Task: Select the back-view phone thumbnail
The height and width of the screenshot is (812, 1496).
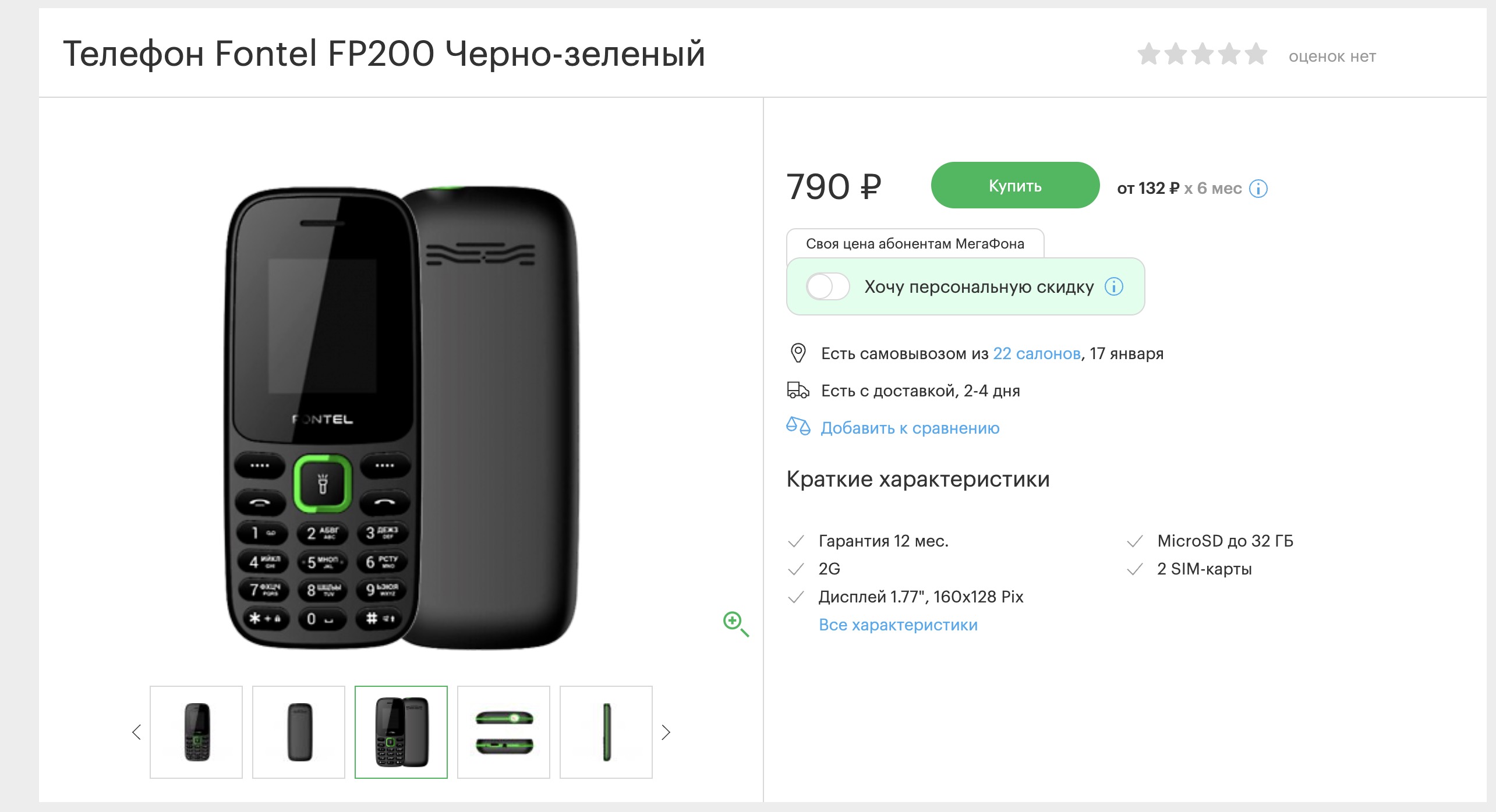Action: (299, 732)
